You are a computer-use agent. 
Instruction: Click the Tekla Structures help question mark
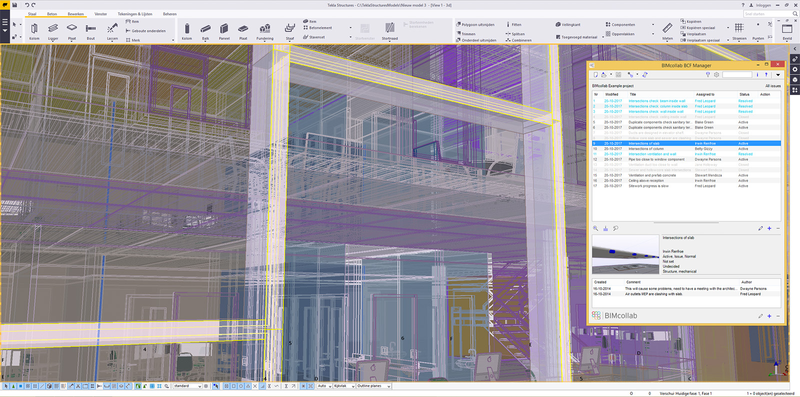pos(743,5)
